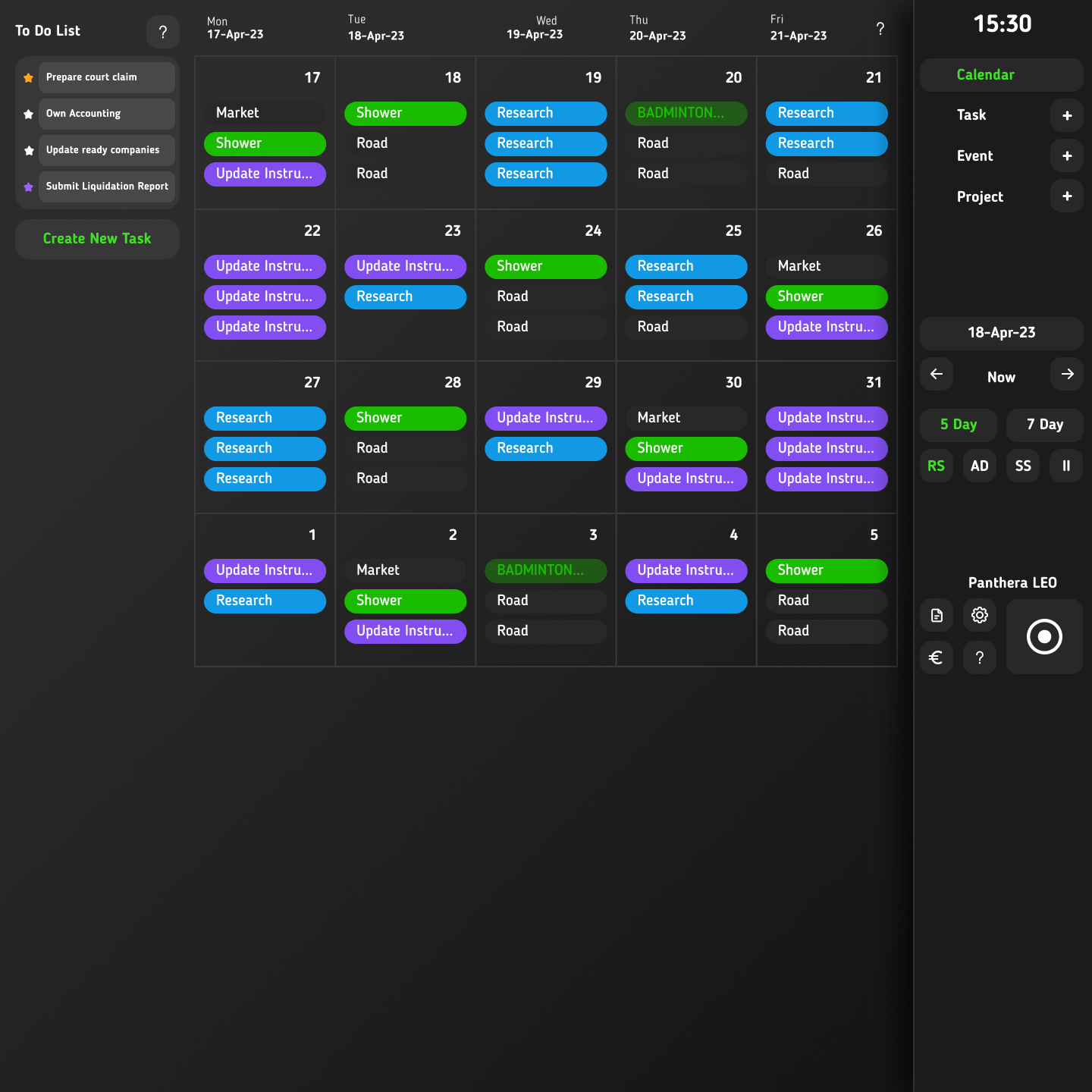Click the document icon under Panthera LEO
The width and height of the screenshot is (1092, 1092).
pyautogui.click(x=937, y=615)
